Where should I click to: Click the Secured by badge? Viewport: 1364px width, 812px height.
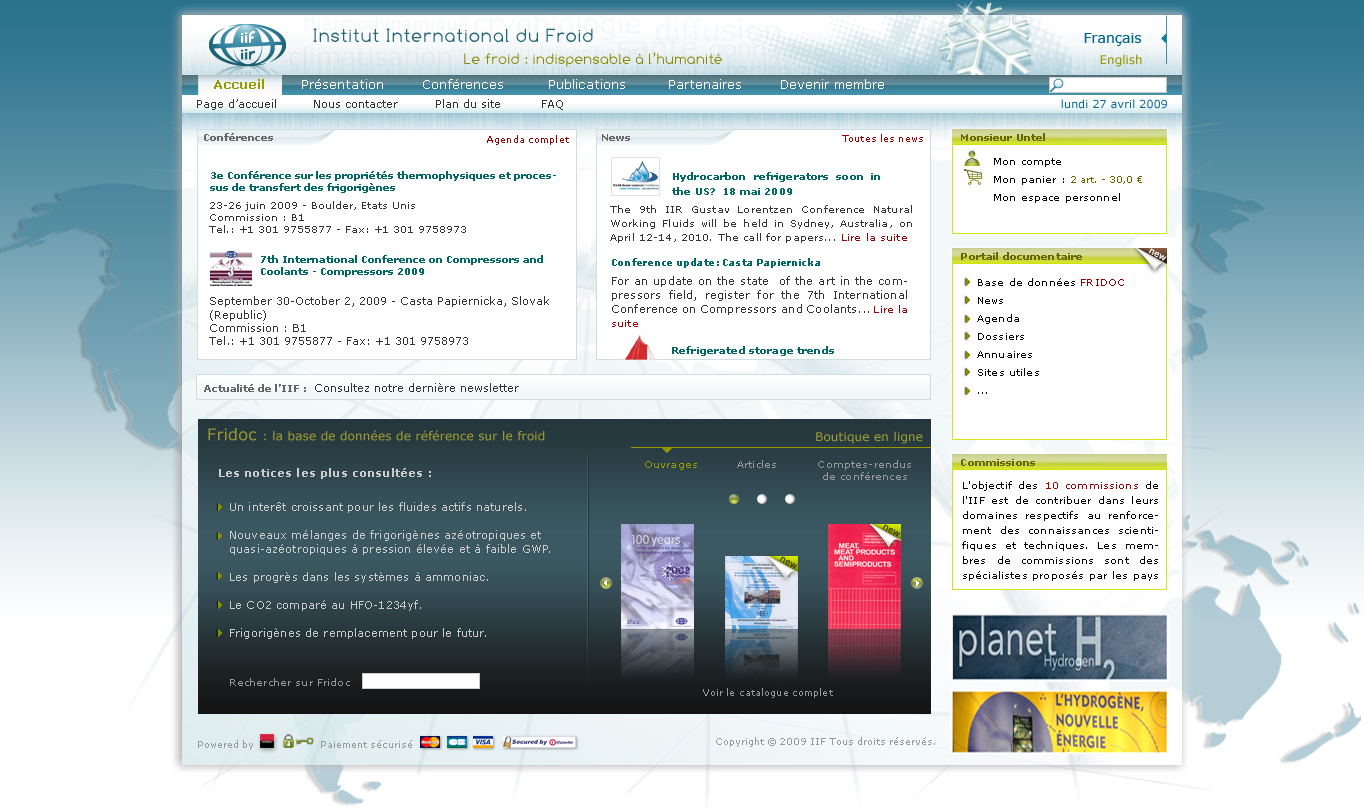pyautogui.click(x=540, y=742)
